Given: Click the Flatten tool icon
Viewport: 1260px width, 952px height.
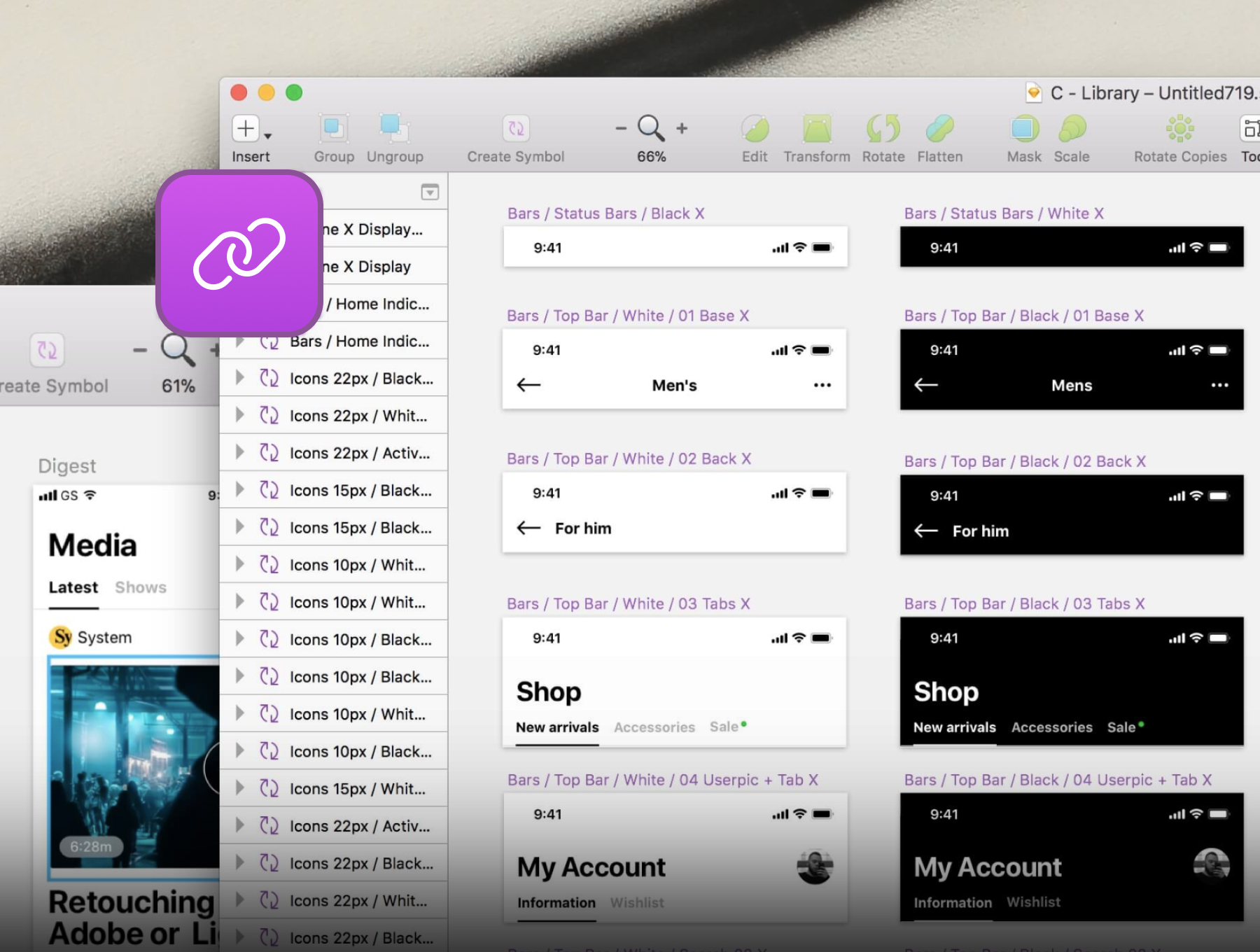Looking at the screenshot, I should (x=939, y=129).
